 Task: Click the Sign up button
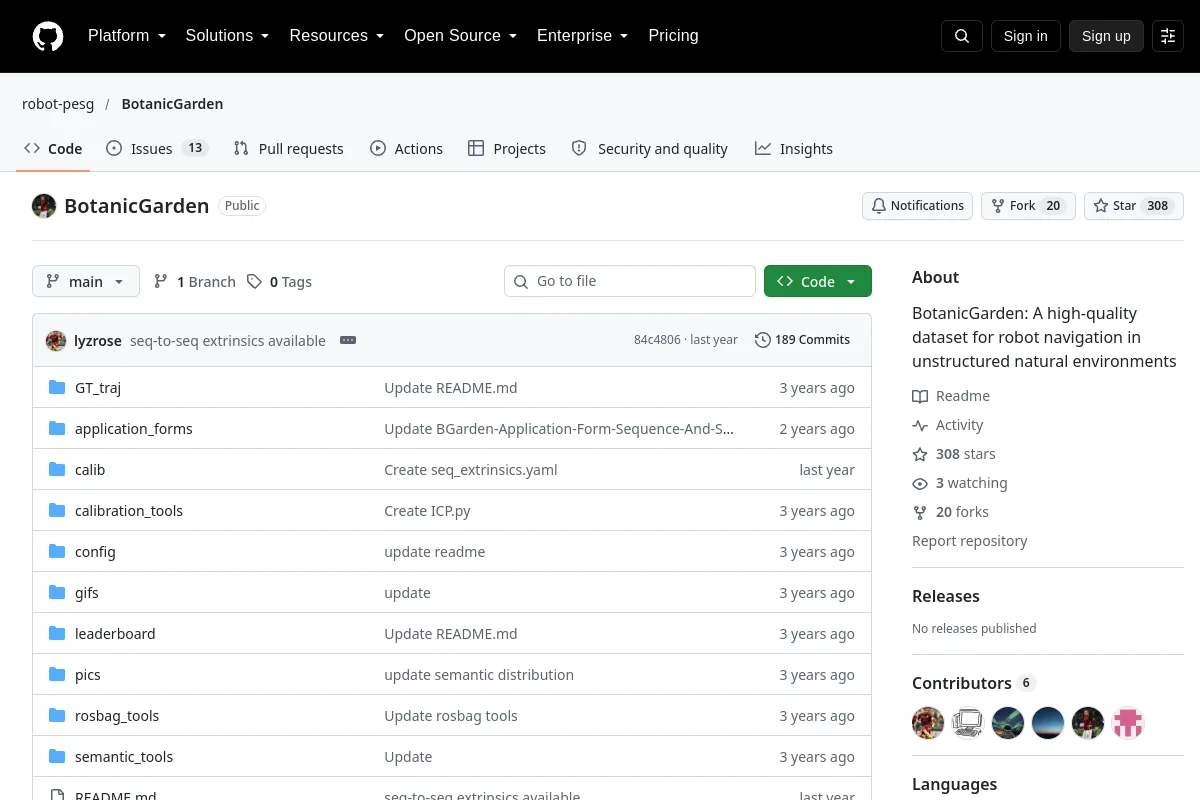point(1106,36)
